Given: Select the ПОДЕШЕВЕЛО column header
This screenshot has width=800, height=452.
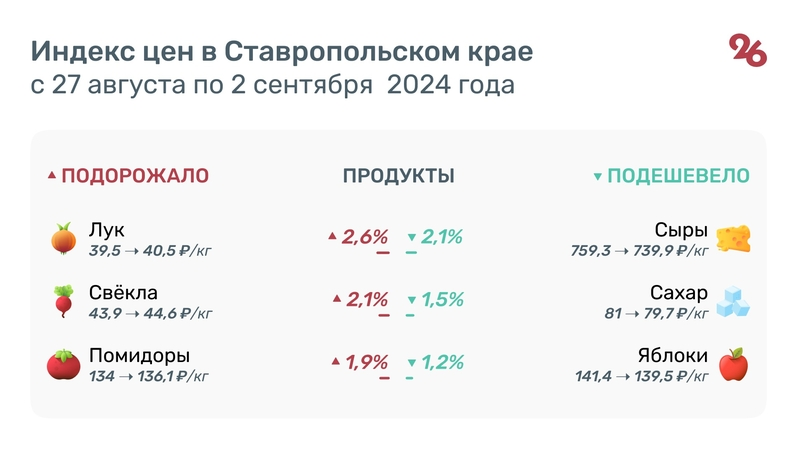Looking at the screenshot, I should pyautogui.click(x=678, y=176).
